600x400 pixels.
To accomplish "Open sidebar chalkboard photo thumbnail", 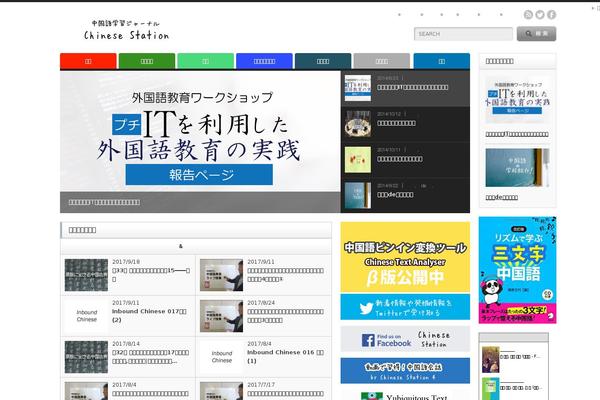I will (x=517, y=168).
